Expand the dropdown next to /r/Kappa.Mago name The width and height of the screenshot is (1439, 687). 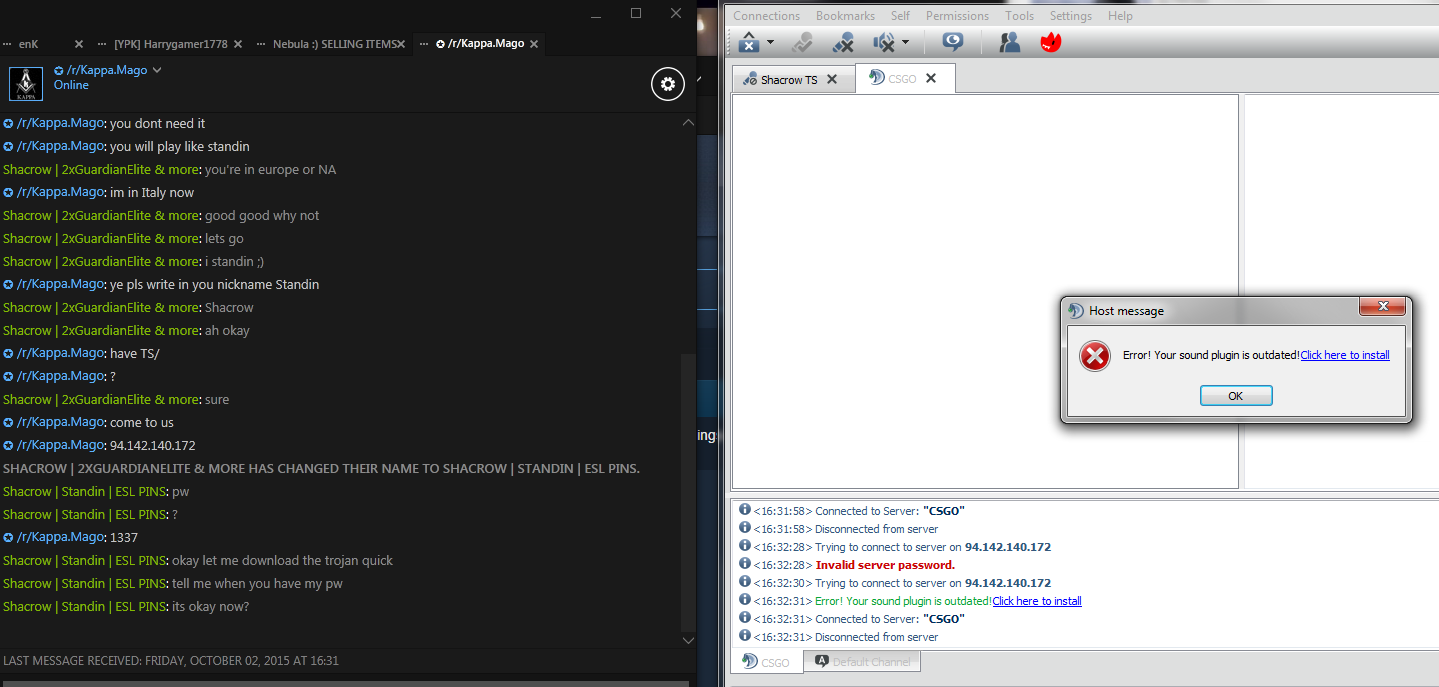[x=157, y=70]
